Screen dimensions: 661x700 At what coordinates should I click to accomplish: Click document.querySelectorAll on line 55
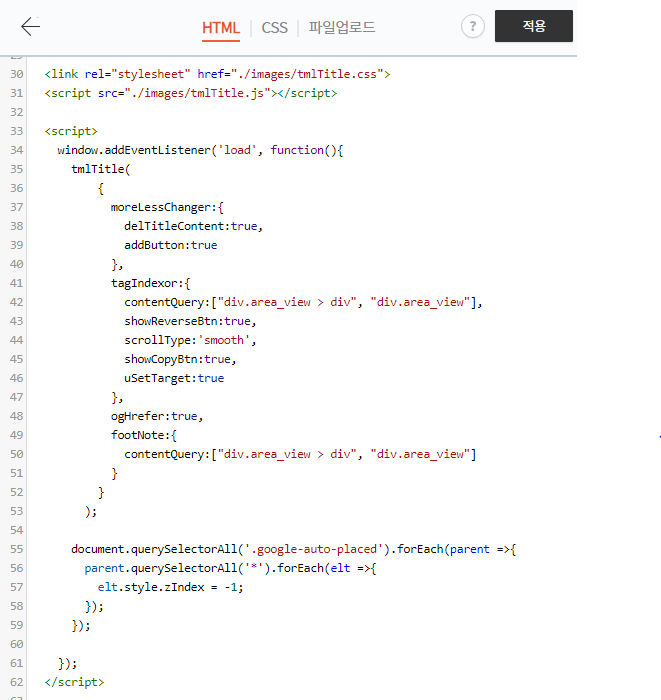pyautogui.click(x=154, y=549)
